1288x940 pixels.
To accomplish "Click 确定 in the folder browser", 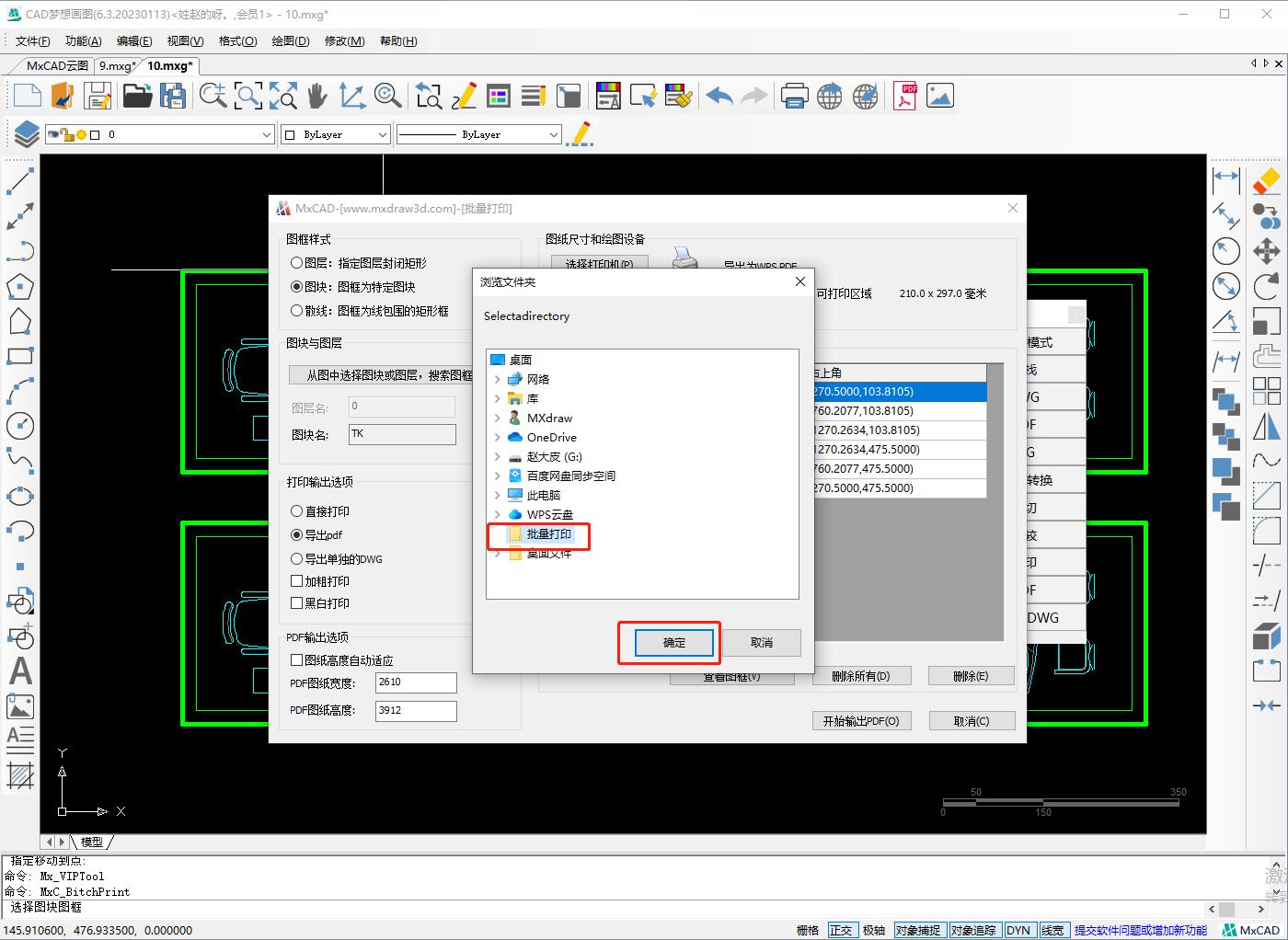I will [x=674, y=643].
